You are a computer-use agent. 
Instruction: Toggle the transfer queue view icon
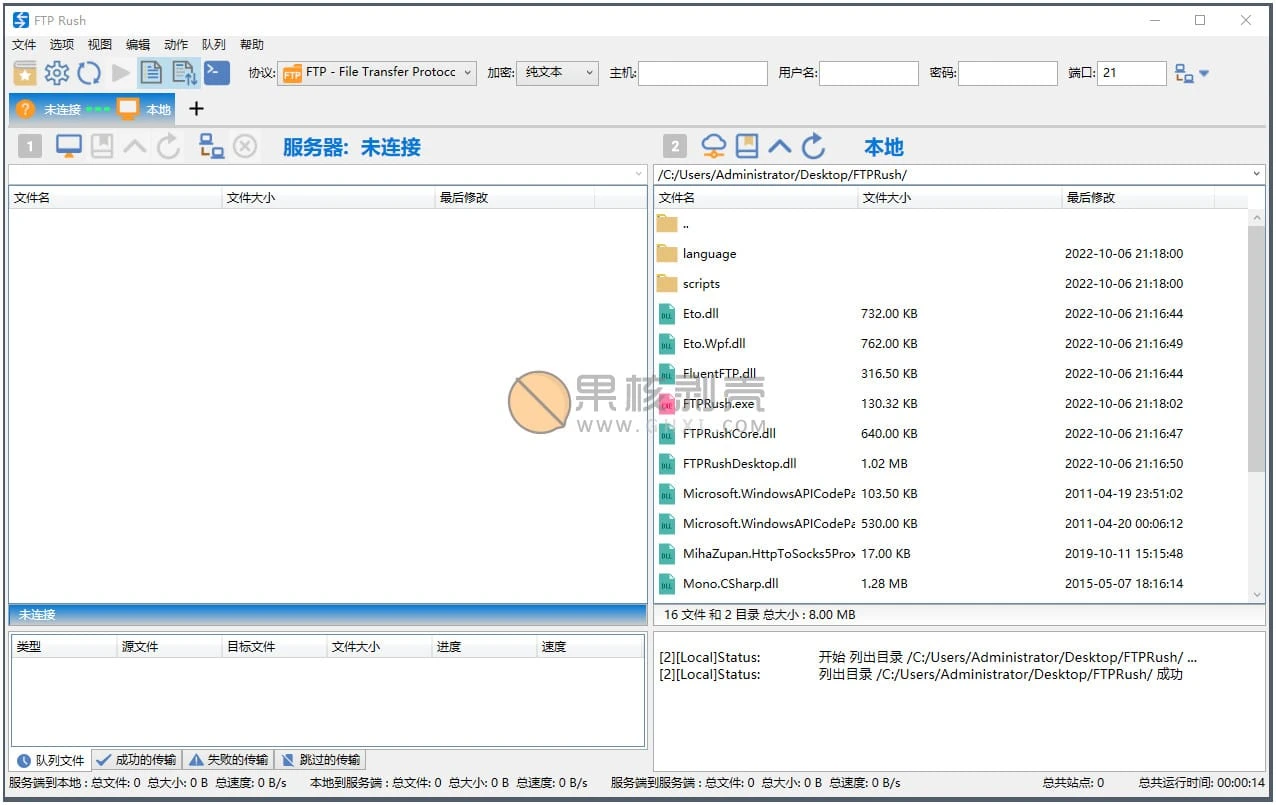184,73
